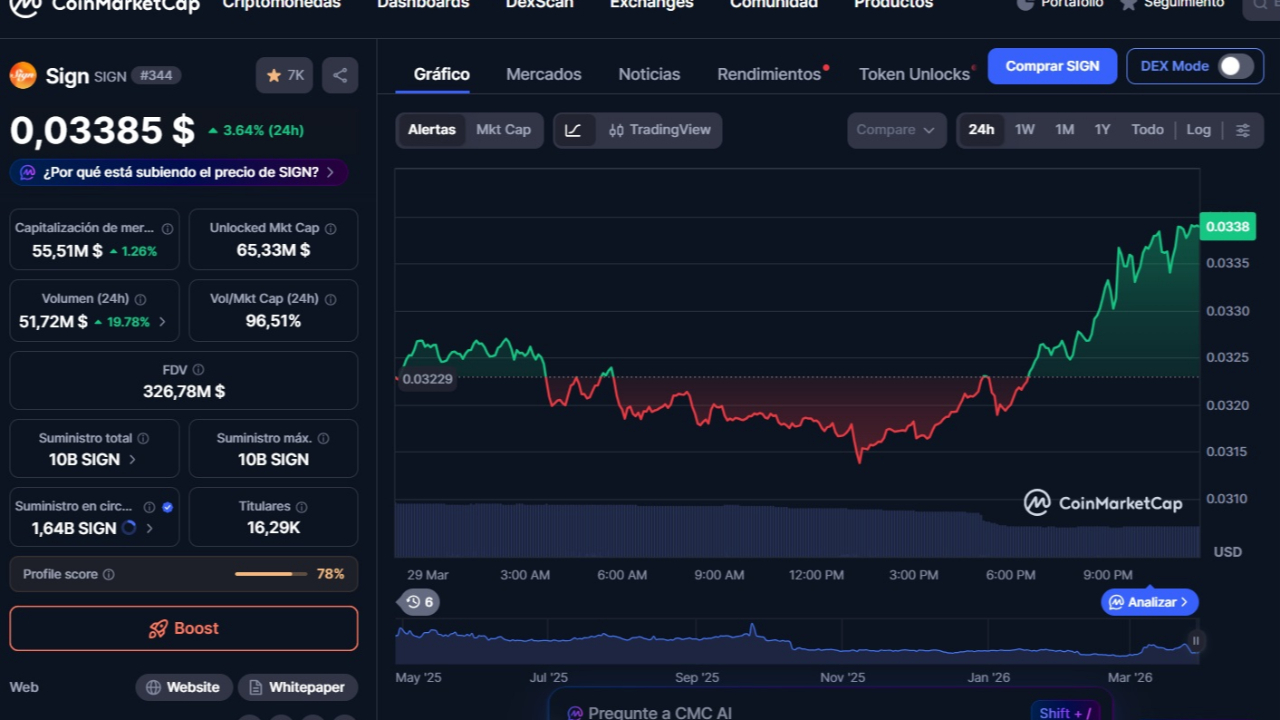Open the Compare dropdown
Screen dimensions: 1280x720
point(896,130)
